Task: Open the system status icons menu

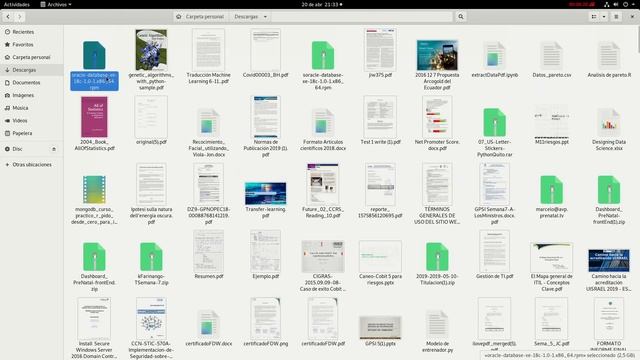Action: point(620,4)
